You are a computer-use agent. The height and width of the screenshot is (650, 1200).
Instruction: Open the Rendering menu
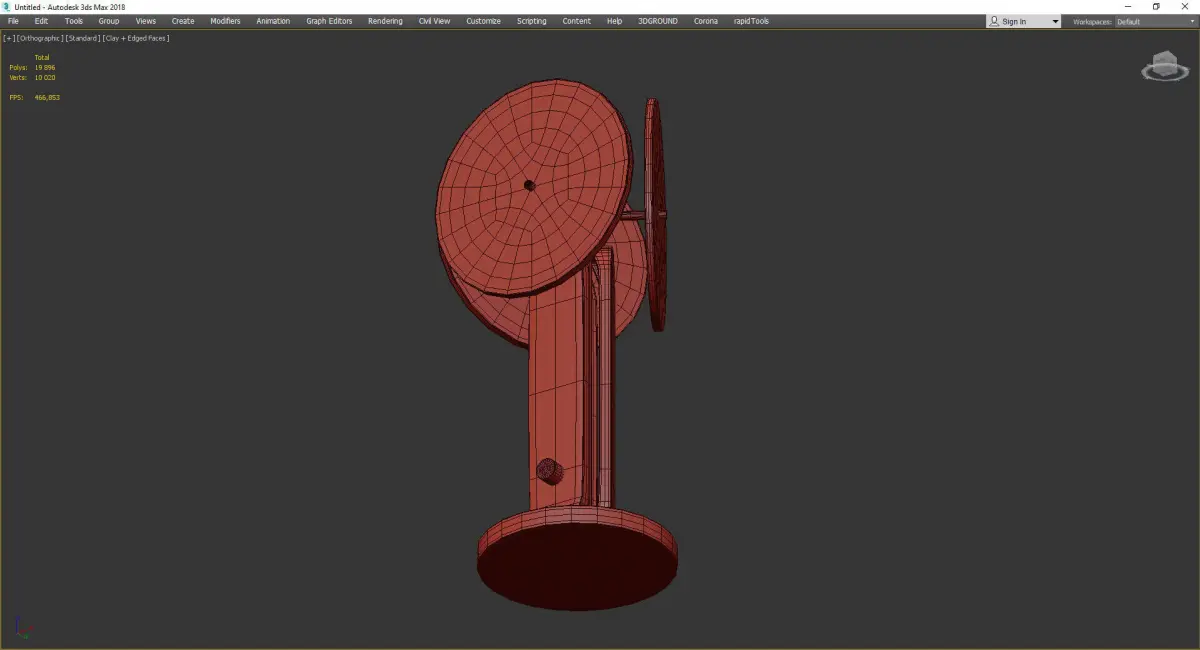tap(385, 21)
